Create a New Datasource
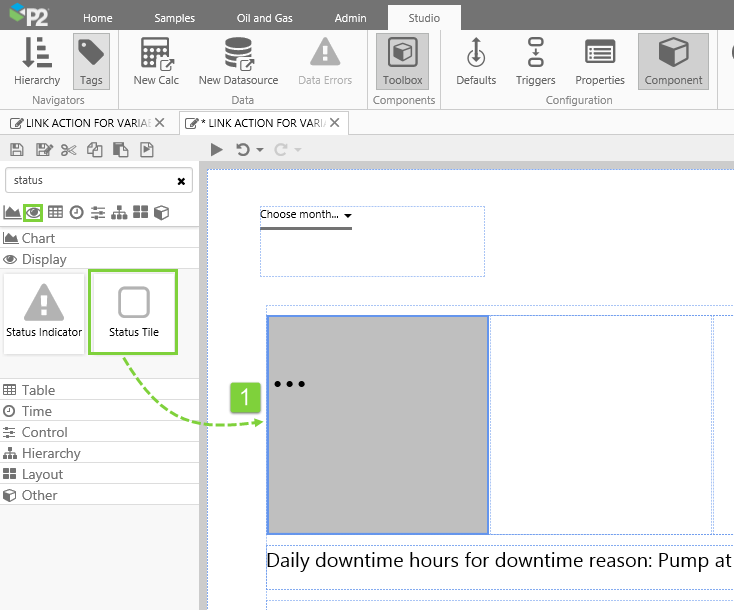Screen dimensions: 734x610 coord(238,61)
